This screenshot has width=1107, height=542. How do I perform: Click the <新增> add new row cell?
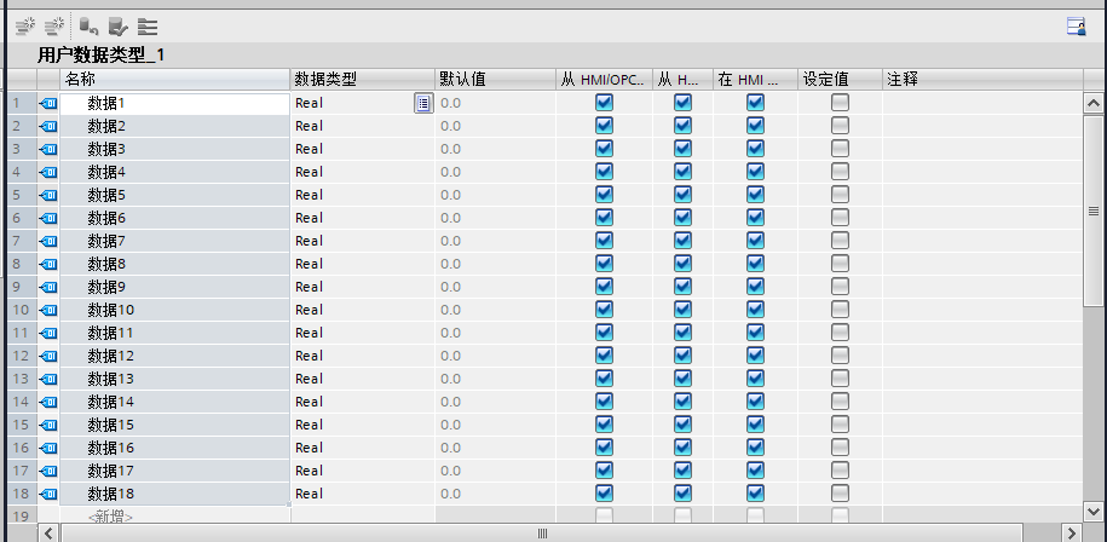[174, 517]
